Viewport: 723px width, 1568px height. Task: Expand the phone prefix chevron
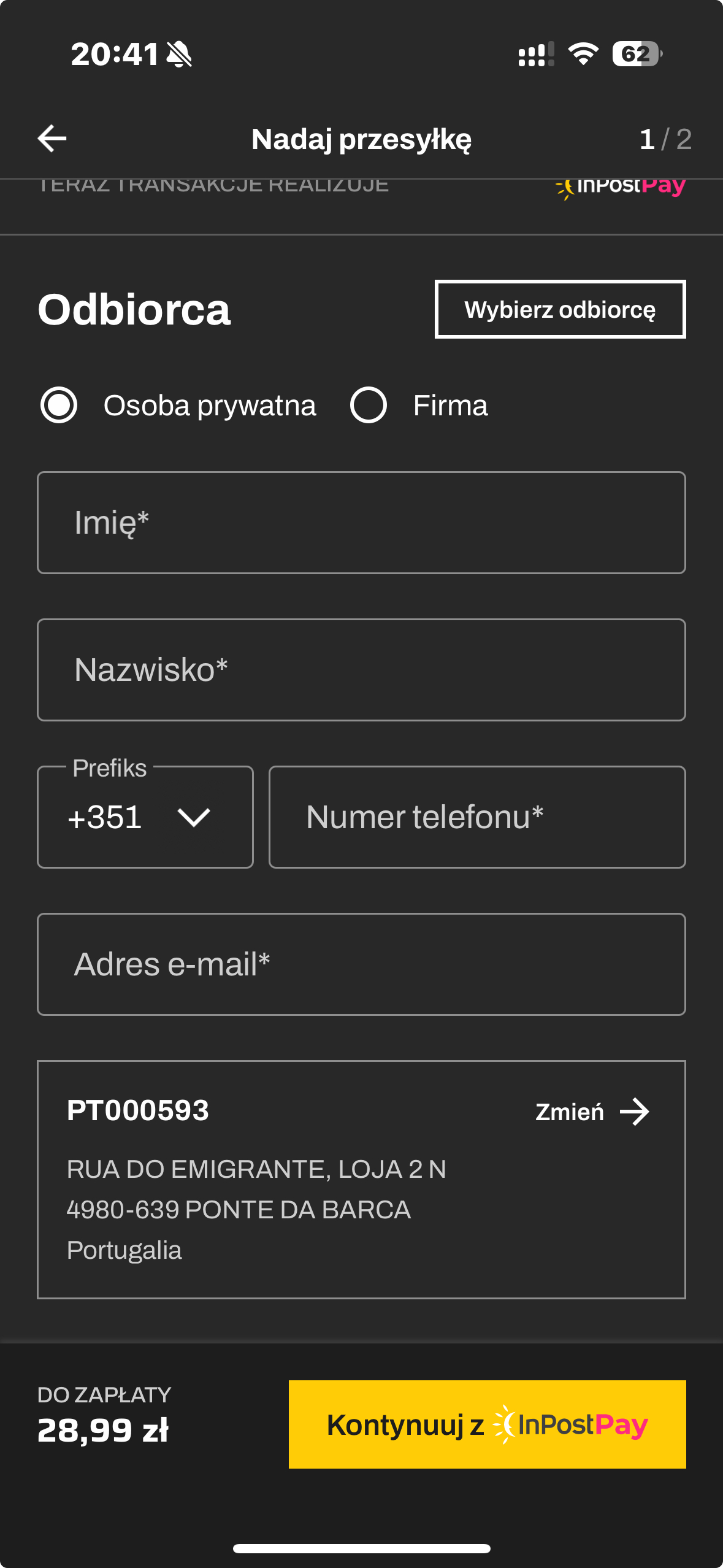(x=194, y=817)
